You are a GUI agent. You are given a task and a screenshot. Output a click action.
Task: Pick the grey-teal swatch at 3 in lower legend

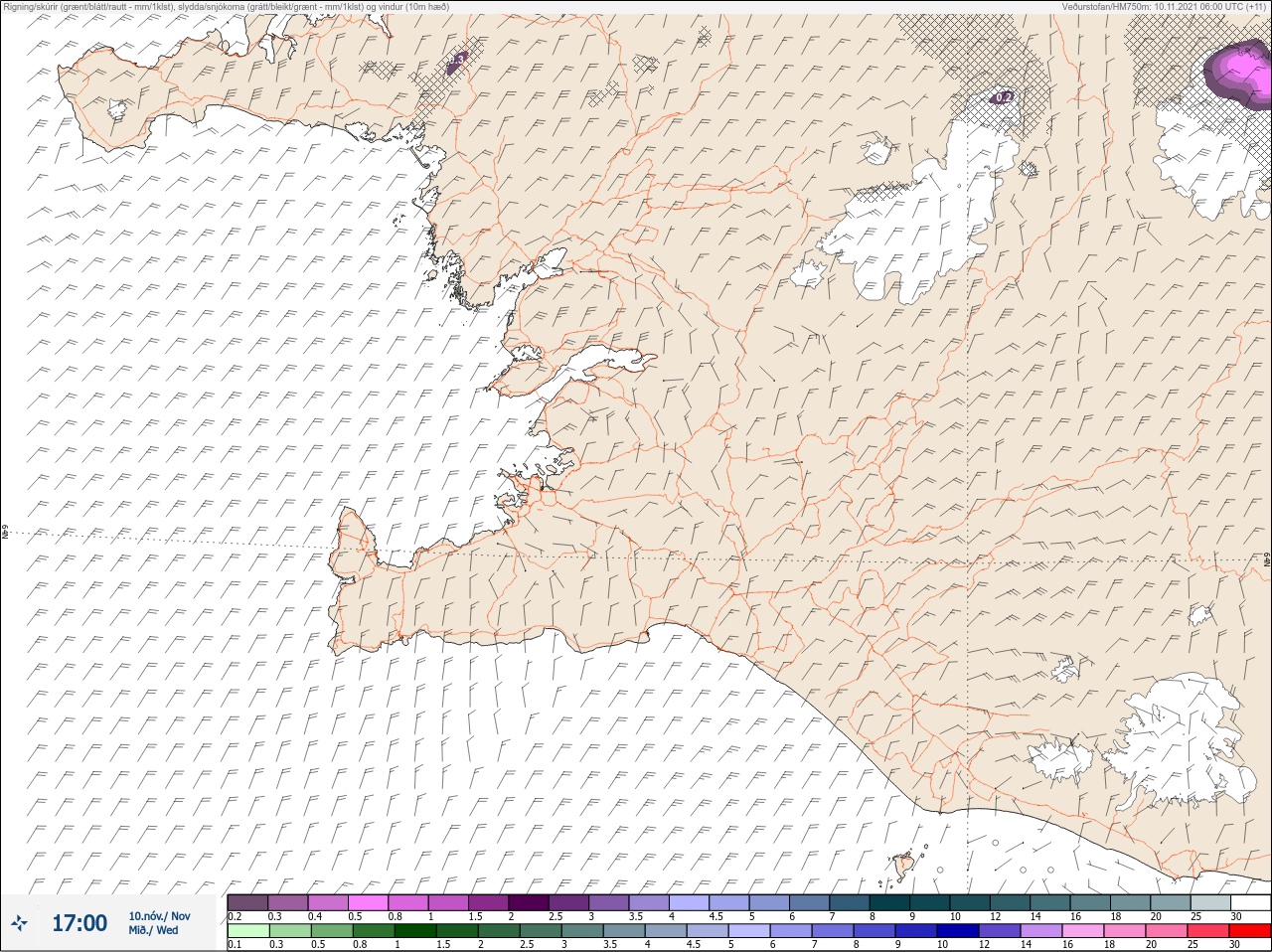(581, 931)
